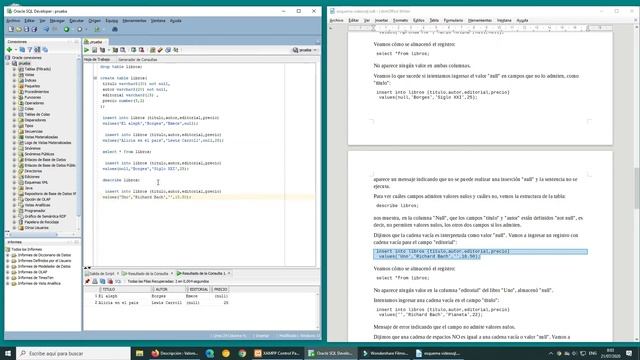Click the Save icon in the main toolbar
This screenshot has width=640, height=360.
[x=27, y=29]
